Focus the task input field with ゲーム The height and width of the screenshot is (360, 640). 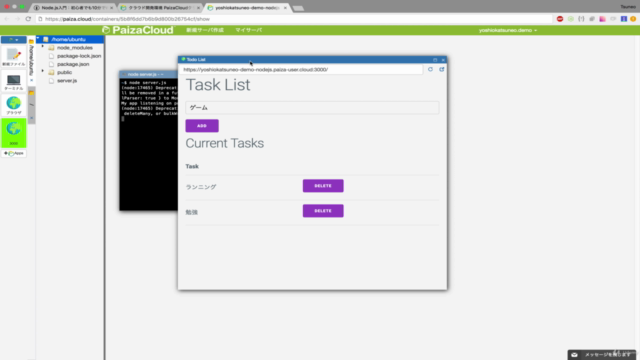pyautogui.click(x=312, y=108)
